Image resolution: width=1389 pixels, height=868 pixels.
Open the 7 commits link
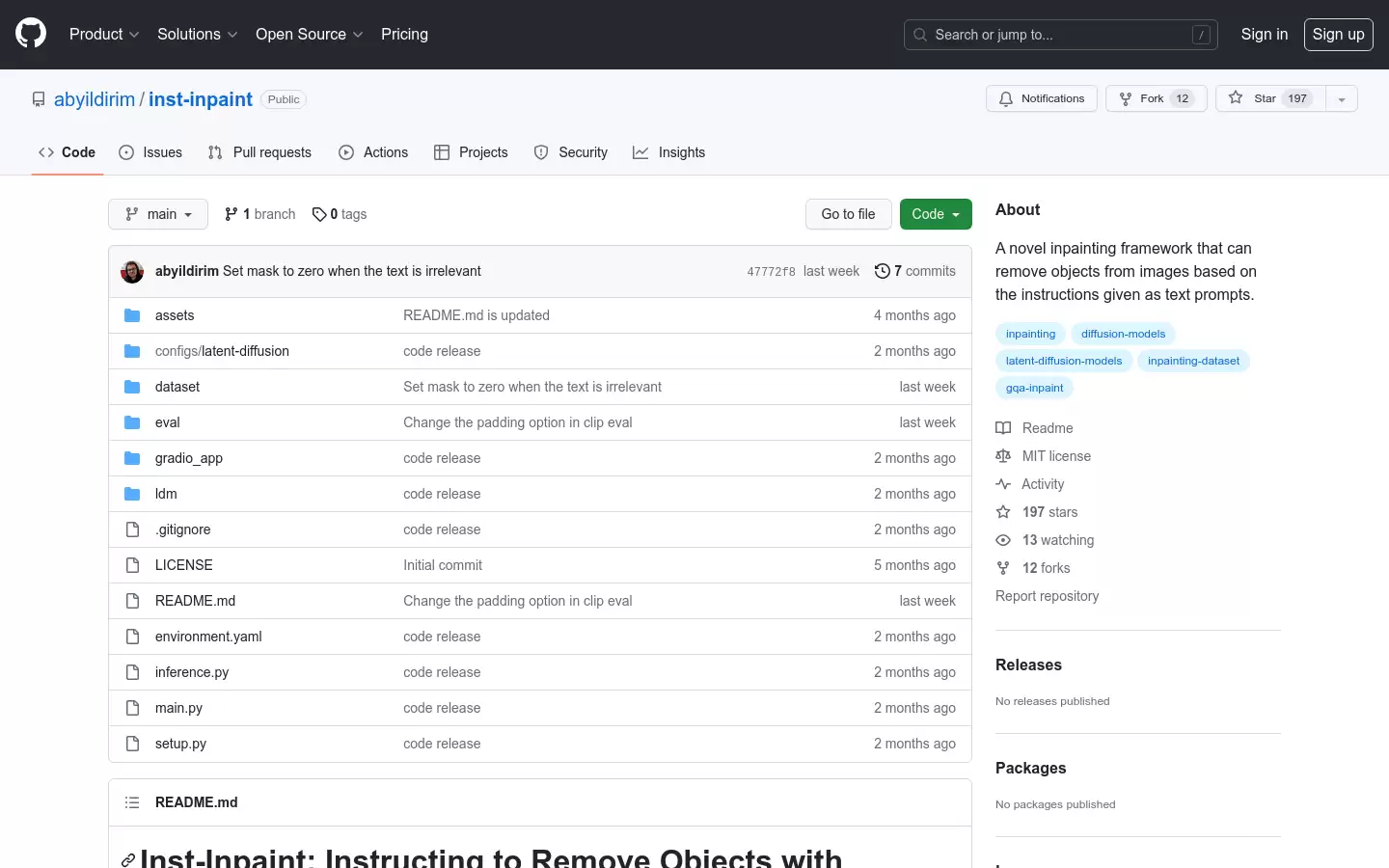915,271
